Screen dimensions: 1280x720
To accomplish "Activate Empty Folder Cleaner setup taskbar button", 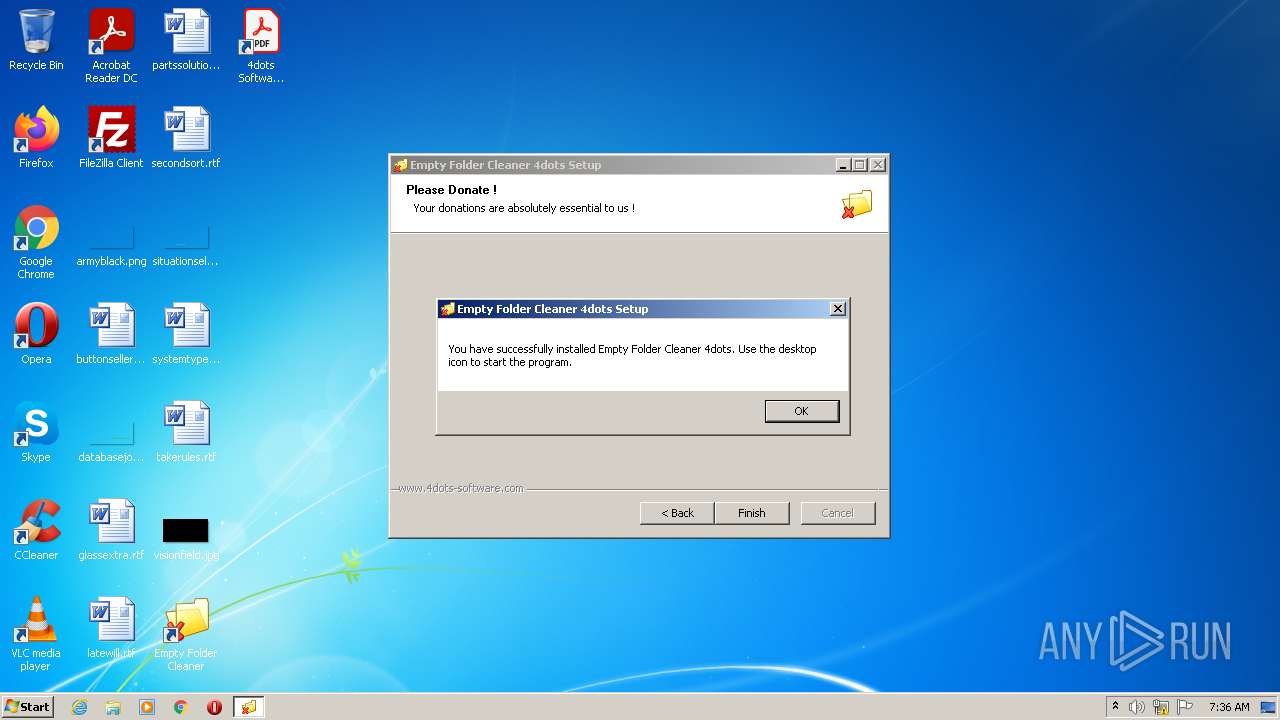I will 249,707.
